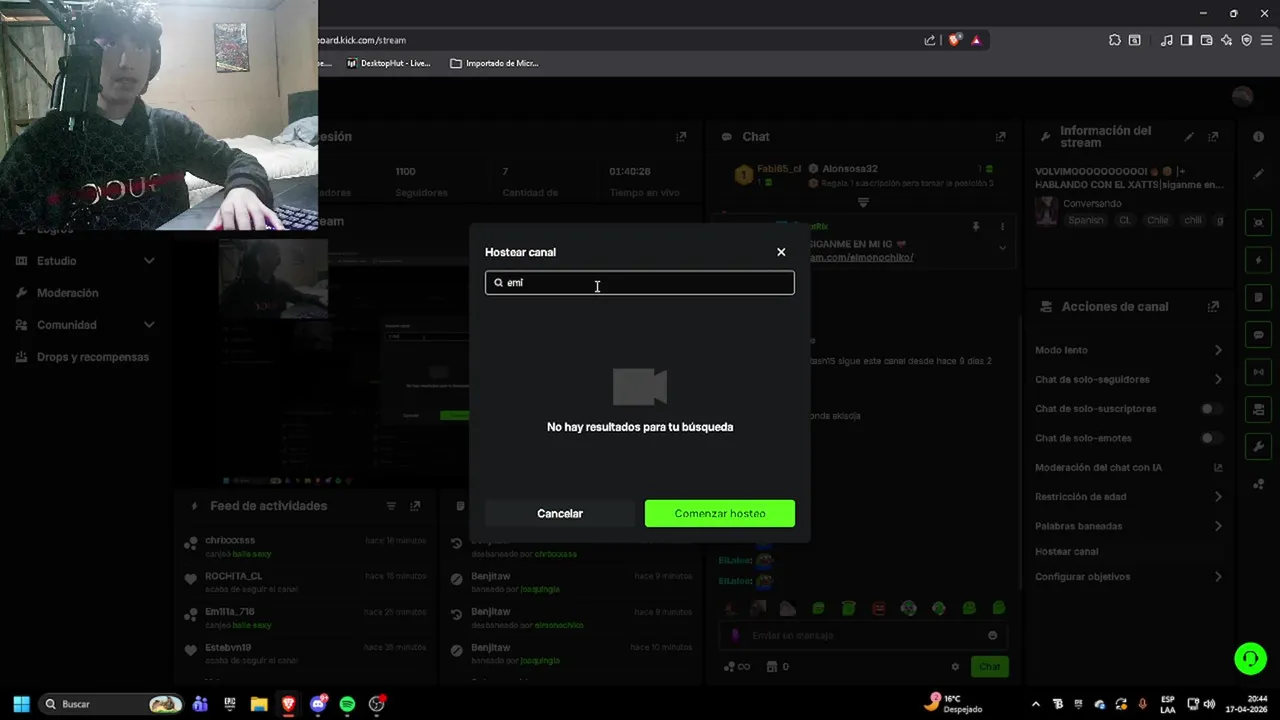Toggle Chat de solo-emotes
Image resolution: width=1280 pixels, height=720 pixels.
pyautogui.click(x=1211, y=438)
